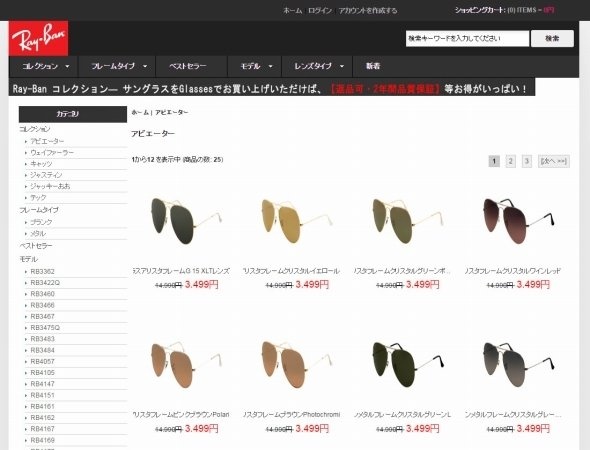Image resolution: width=590 pixels, height=450 pixels.
Task: Expand the モデル navigation dropdown
Action: tap(255, 66)
